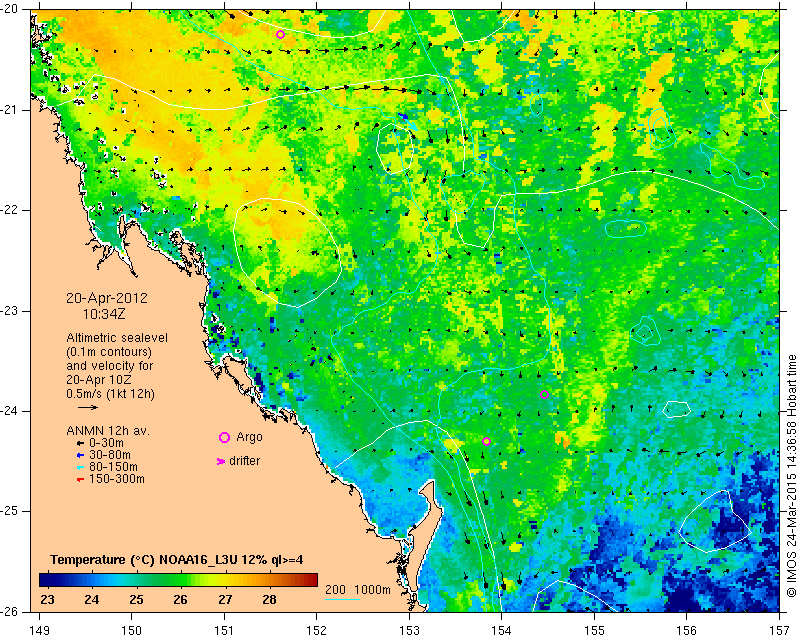The width and height of the screenshot is (800, 640).
Task: Click the 'Argo' legend label
Action: pos(249,437)
